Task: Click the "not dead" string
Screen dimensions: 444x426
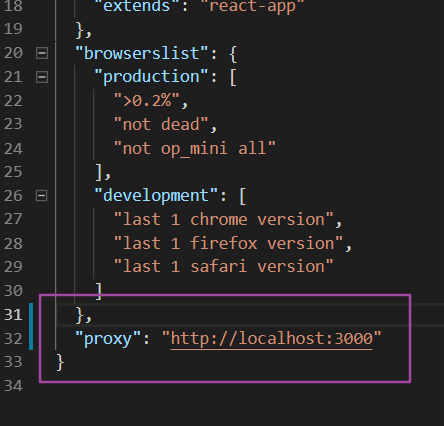Action: point(161,124)
